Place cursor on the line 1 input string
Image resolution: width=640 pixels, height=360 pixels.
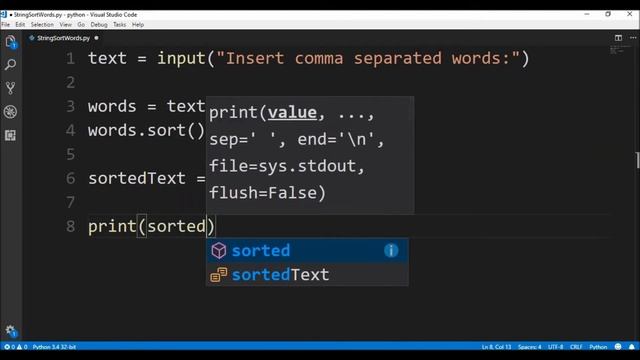(368, 58)
